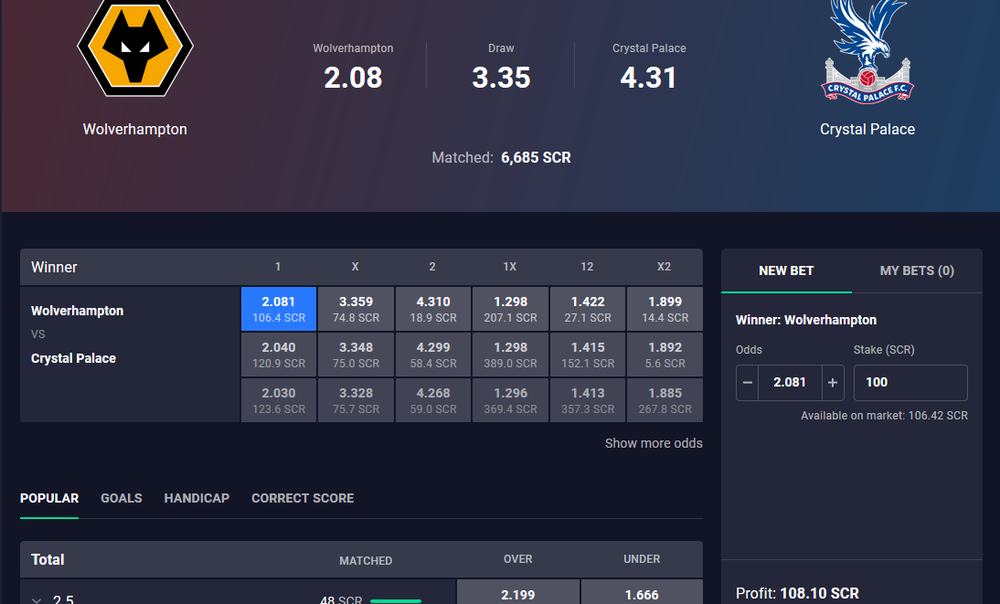The width and height of the screenshot is (1000, 604).
Task: Increase odds with the plus button
Action: click(x=833, y=383)
